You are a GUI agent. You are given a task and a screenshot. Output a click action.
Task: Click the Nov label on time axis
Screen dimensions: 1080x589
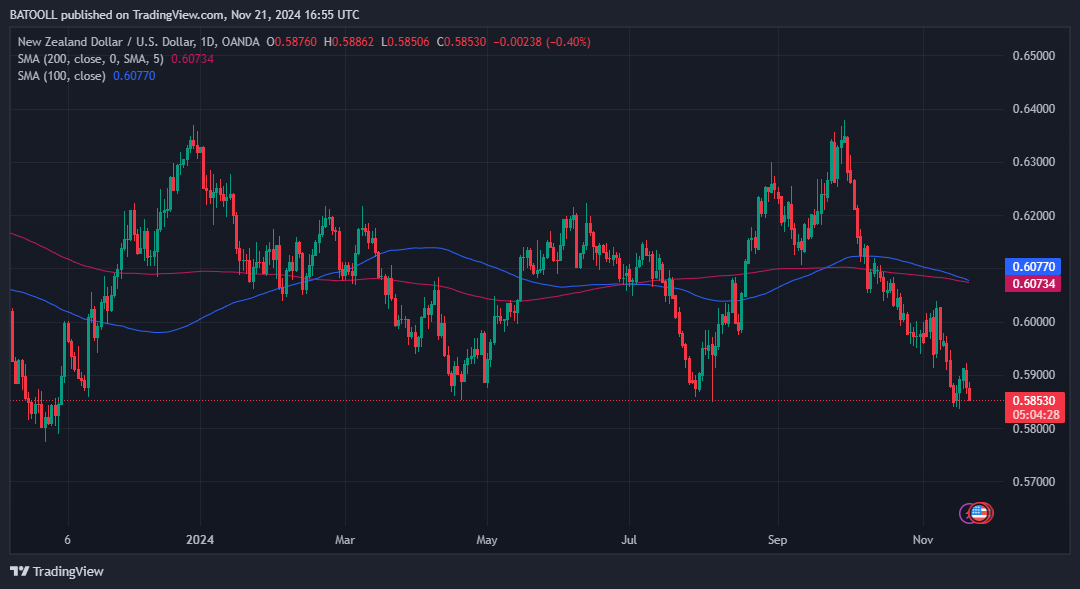coord(922,539)
